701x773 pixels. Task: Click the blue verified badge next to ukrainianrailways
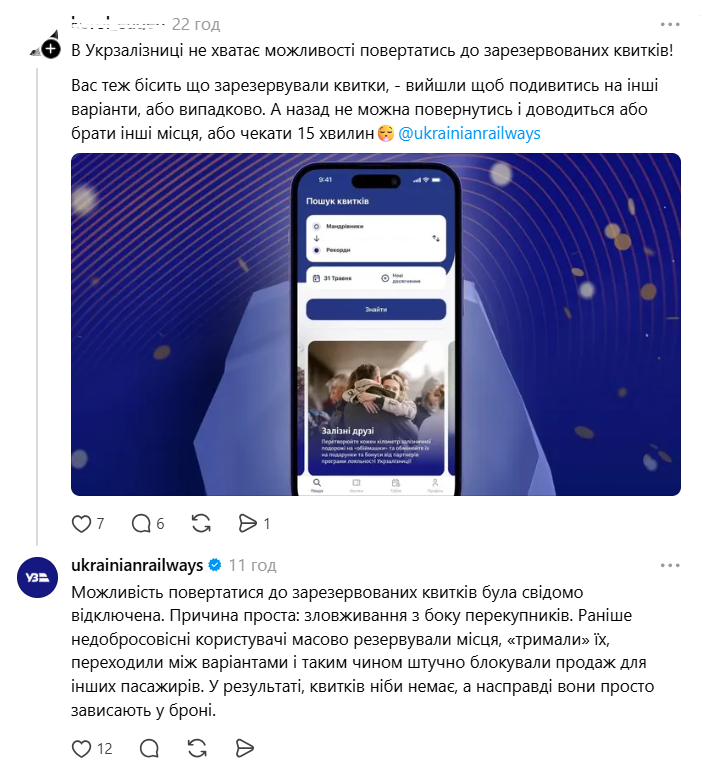point(215,565)
